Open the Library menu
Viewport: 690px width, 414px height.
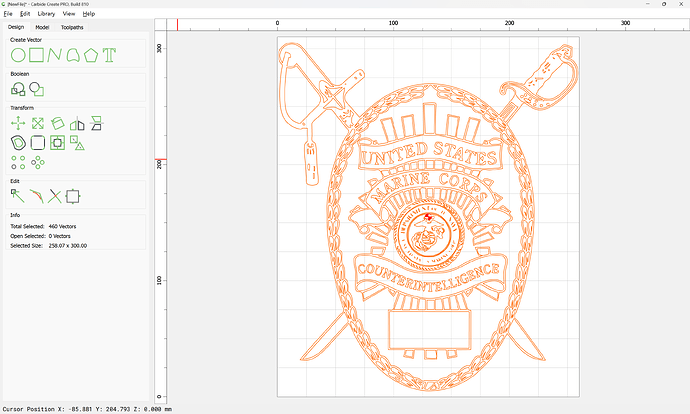point(46,14)
